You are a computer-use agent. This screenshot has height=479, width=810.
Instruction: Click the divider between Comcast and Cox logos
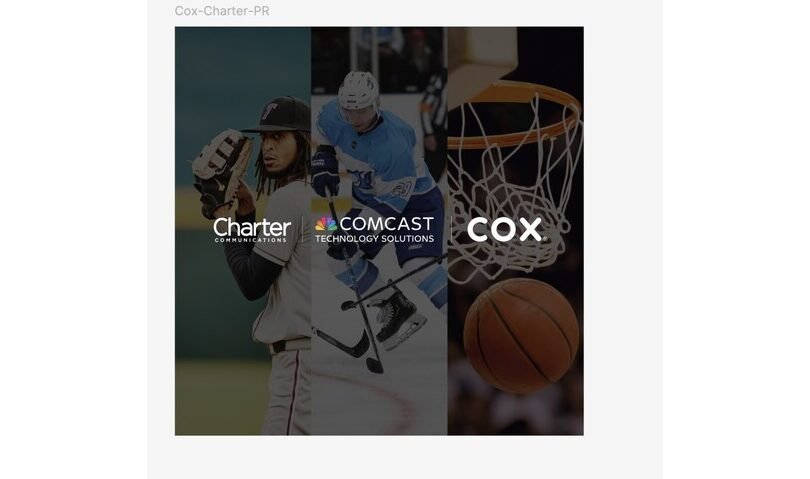coord(451,230)
